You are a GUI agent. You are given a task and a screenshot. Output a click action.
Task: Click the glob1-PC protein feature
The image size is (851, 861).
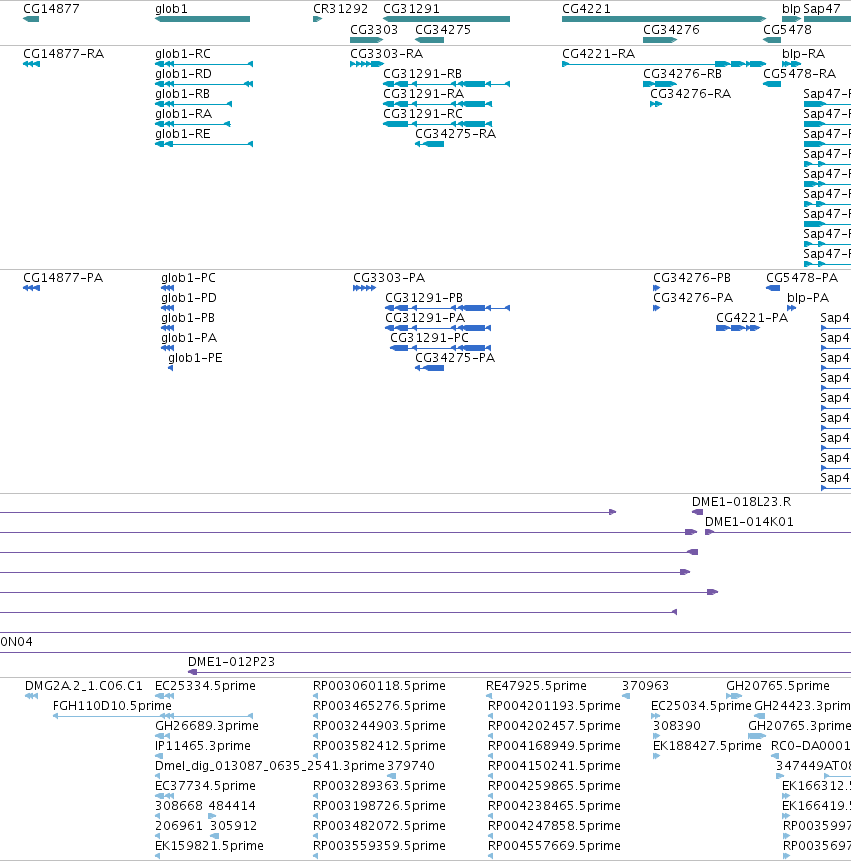click(167, 288)
